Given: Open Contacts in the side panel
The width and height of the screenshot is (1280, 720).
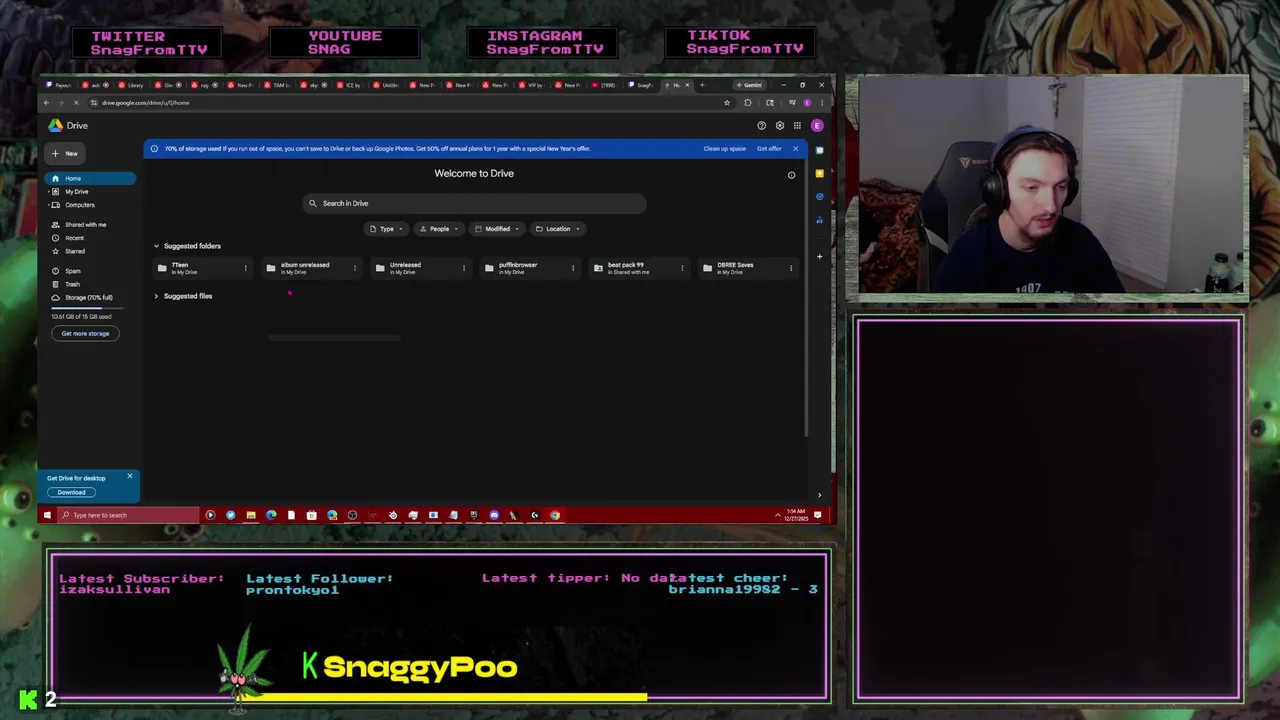Looking at the screenshot, I should tap(819, 219).
